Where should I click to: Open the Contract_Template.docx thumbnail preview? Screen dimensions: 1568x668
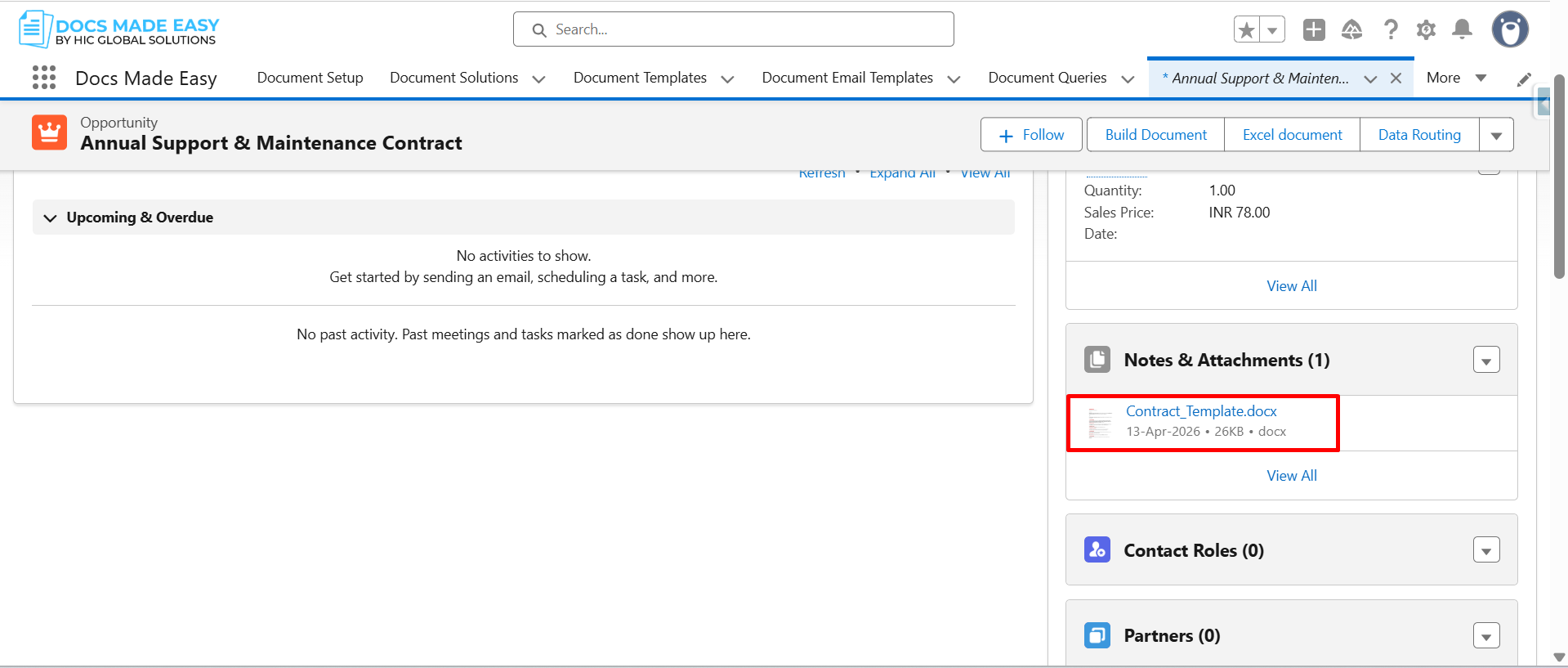tap(1101, 423)
